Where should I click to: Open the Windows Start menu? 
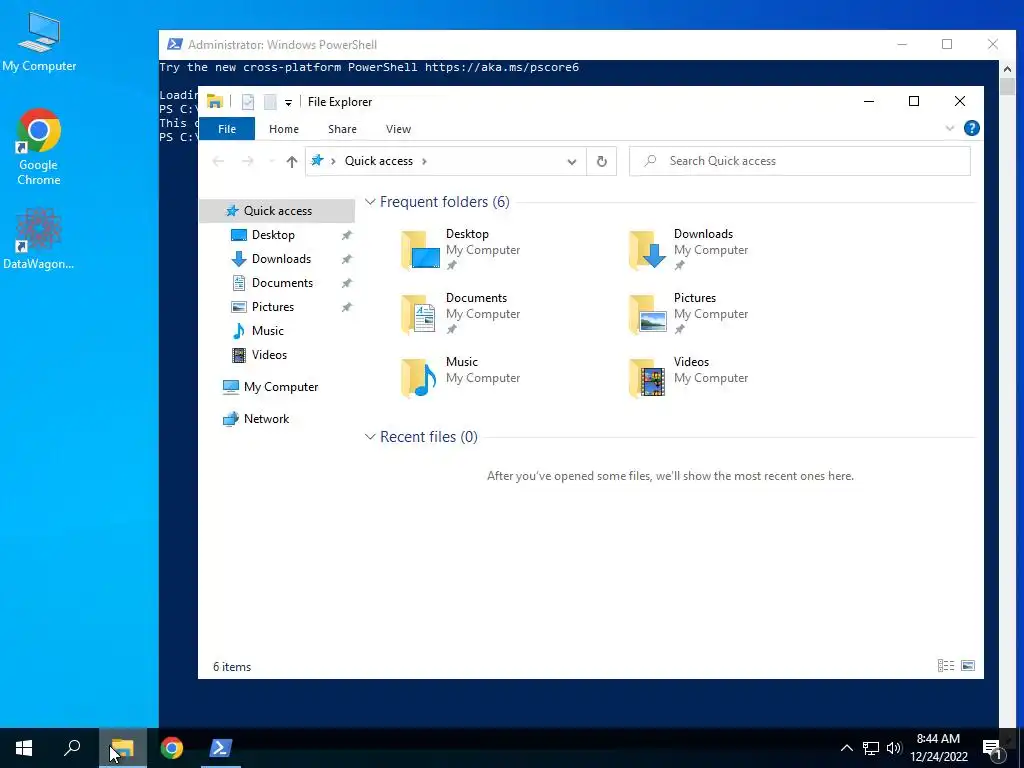pos(24,748)
